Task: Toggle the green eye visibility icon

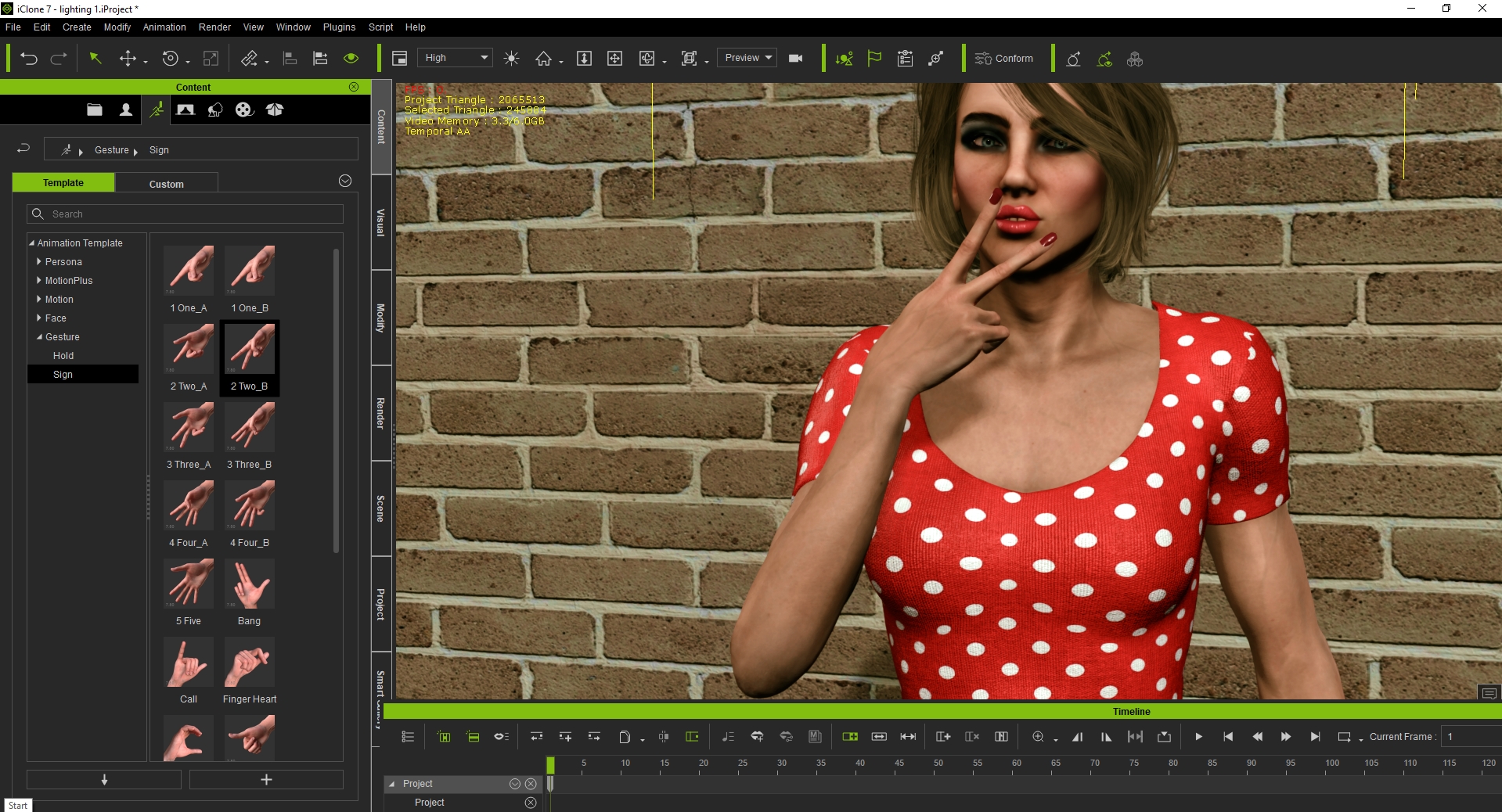Action: (x=351, y=59)
